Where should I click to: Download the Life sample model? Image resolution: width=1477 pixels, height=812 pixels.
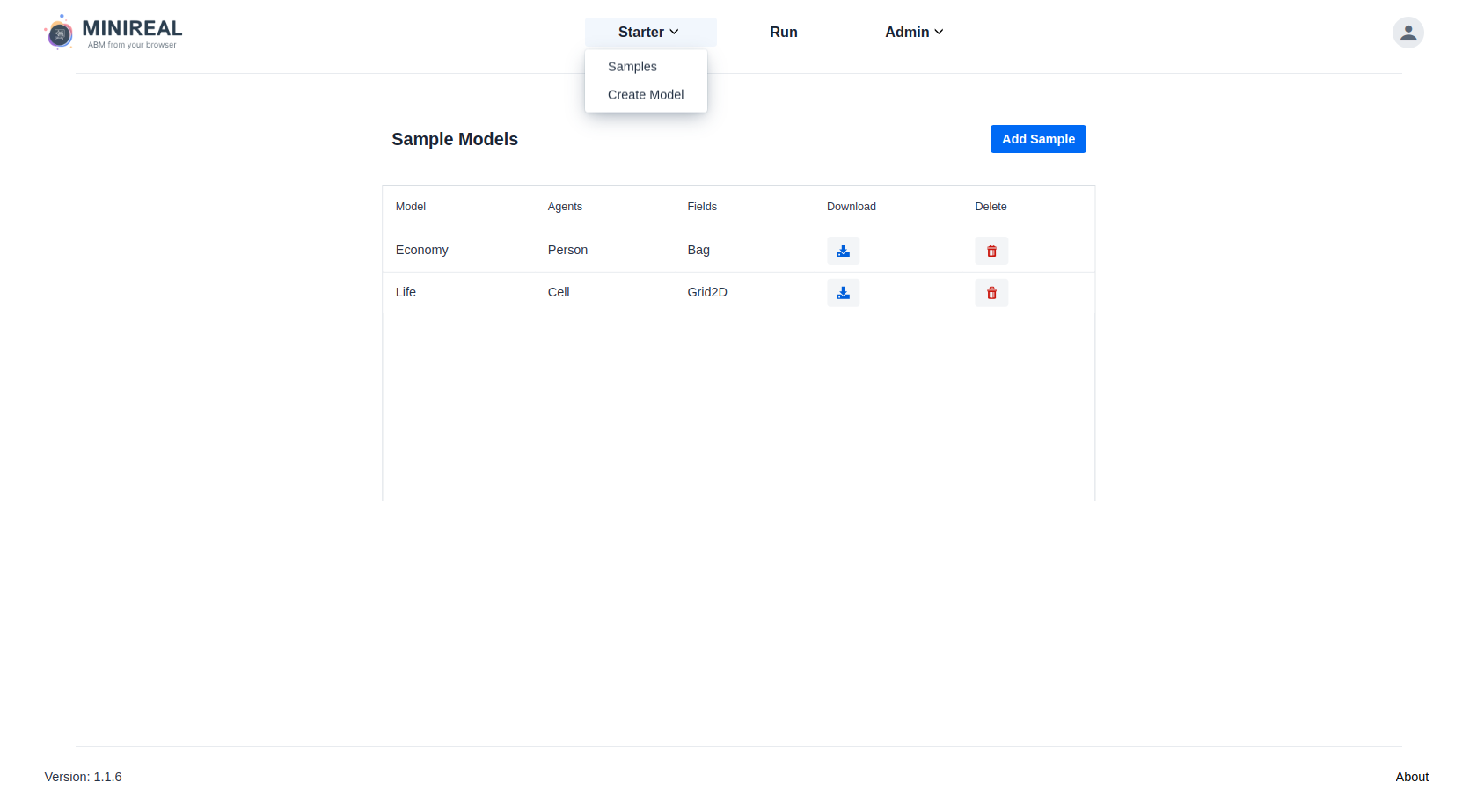click(843, 293)
